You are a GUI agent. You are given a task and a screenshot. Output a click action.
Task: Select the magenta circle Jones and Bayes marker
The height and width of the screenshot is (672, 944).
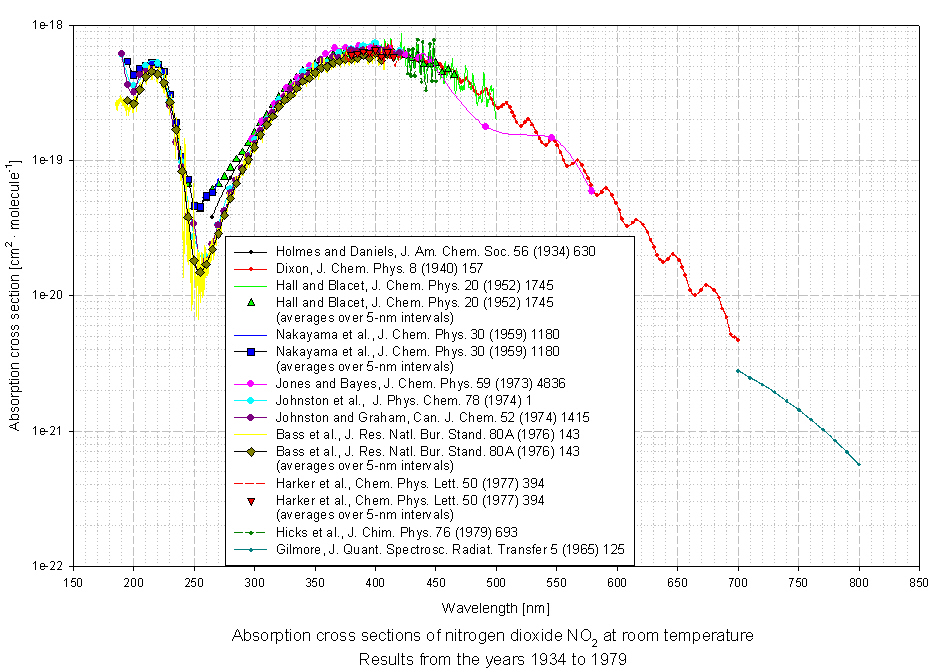[251, 384]
